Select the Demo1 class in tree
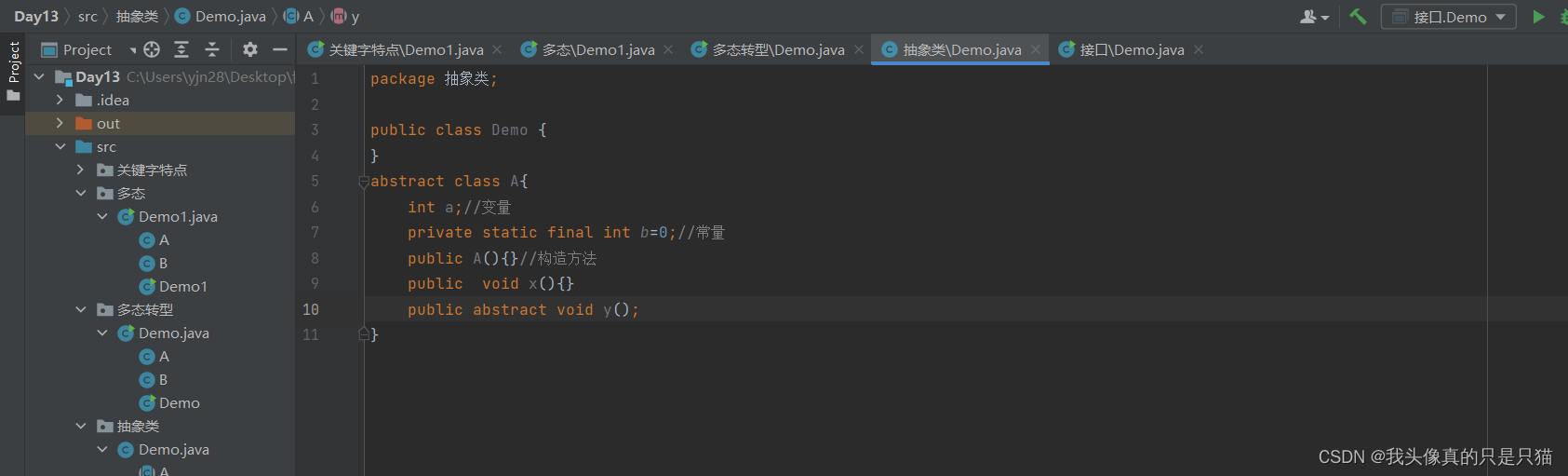This screenshot has width=1568, height=476. [x=173, y=286]
